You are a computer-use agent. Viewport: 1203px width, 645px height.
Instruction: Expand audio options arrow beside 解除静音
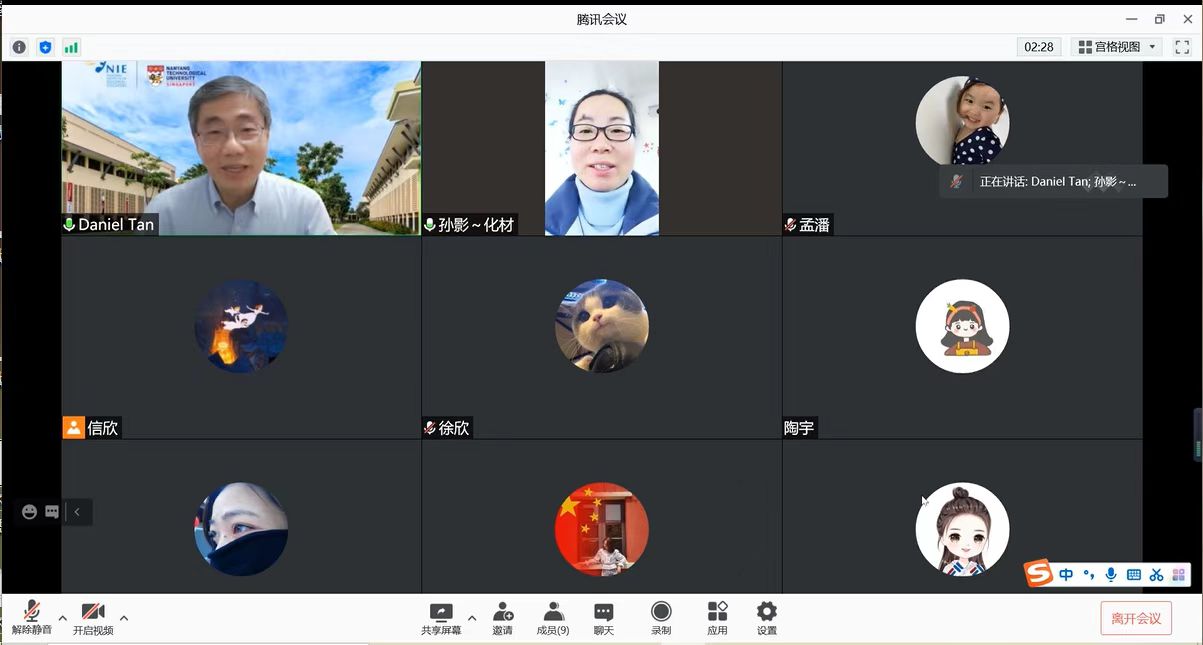(62, 617)
